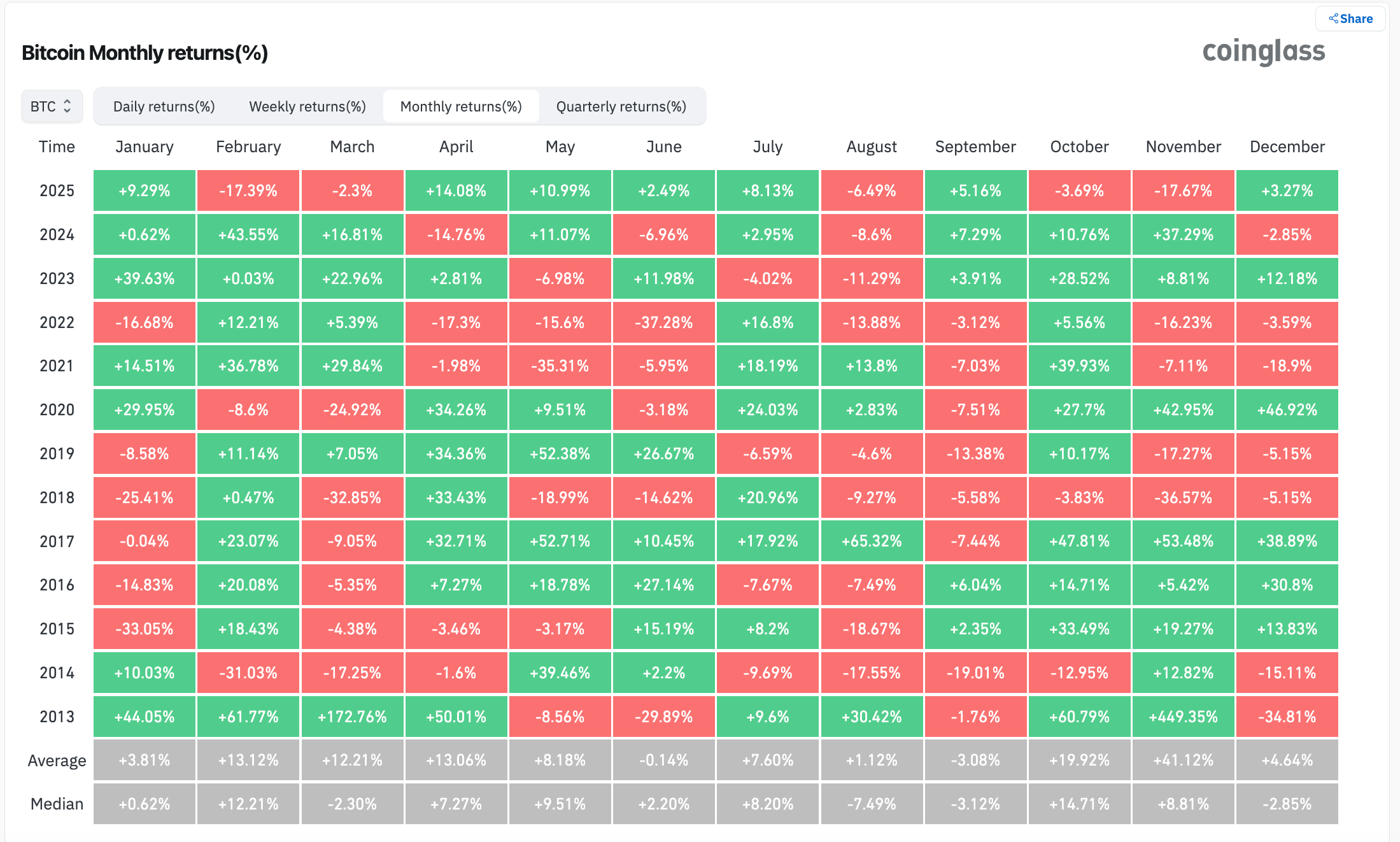Select the +46.92% December 2020 cell
The image size is (1400, 842).
click(1287, 410)
